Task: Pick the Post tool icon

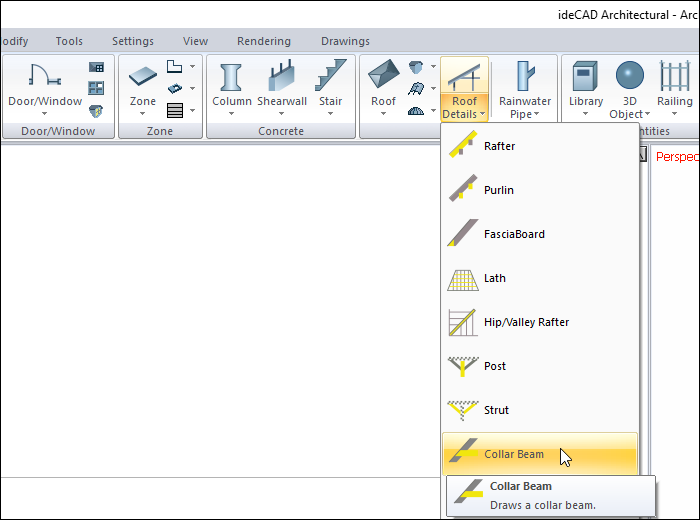Action: pyautogui.click(x=460, y=367)
